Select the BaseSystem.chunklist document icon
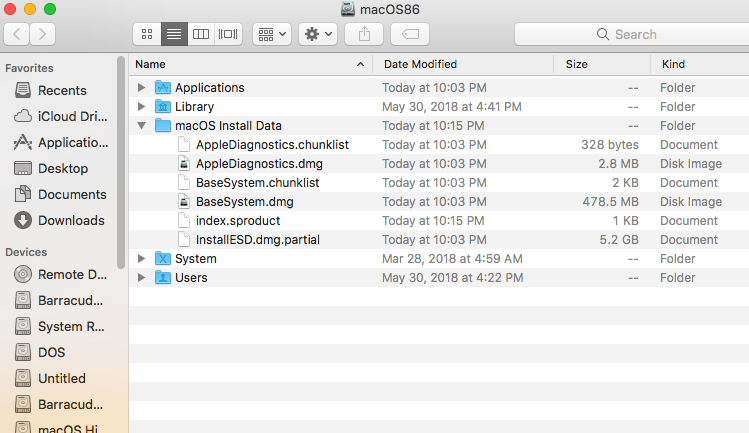 pyautogui.click(x=184, y=183)
